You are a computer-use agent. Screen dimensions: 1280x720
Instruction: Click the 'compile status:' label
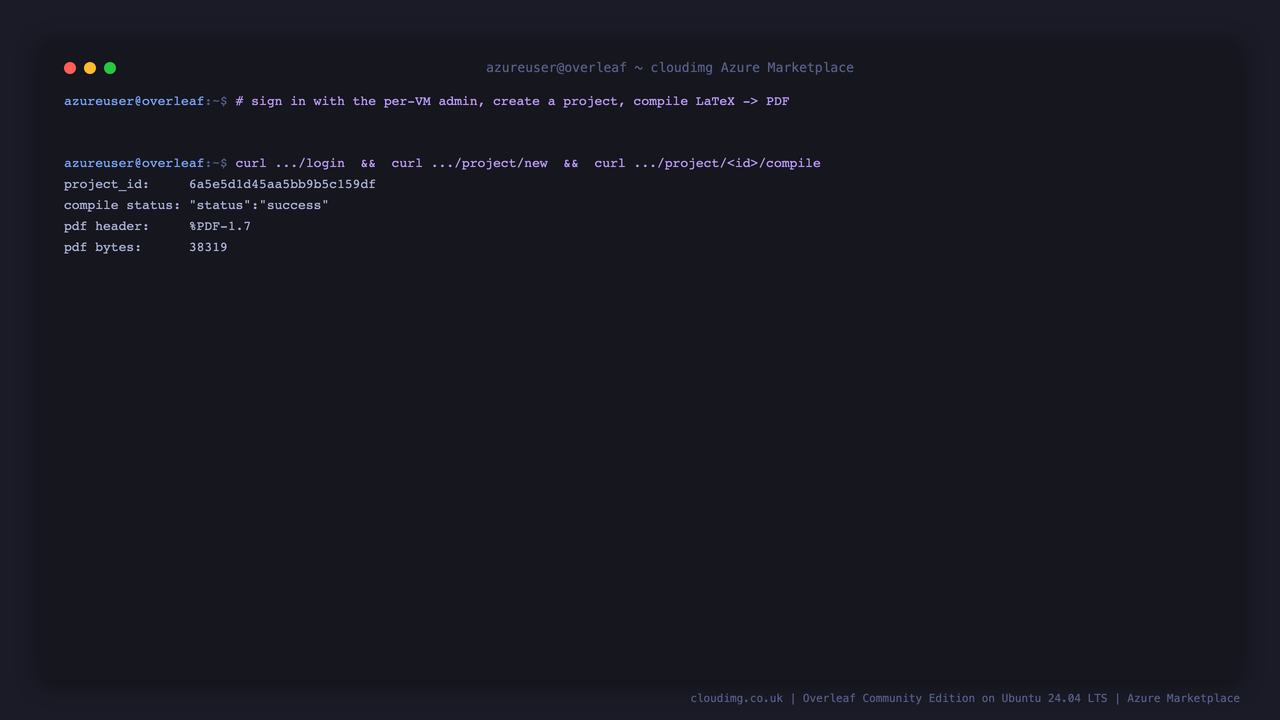122,205
